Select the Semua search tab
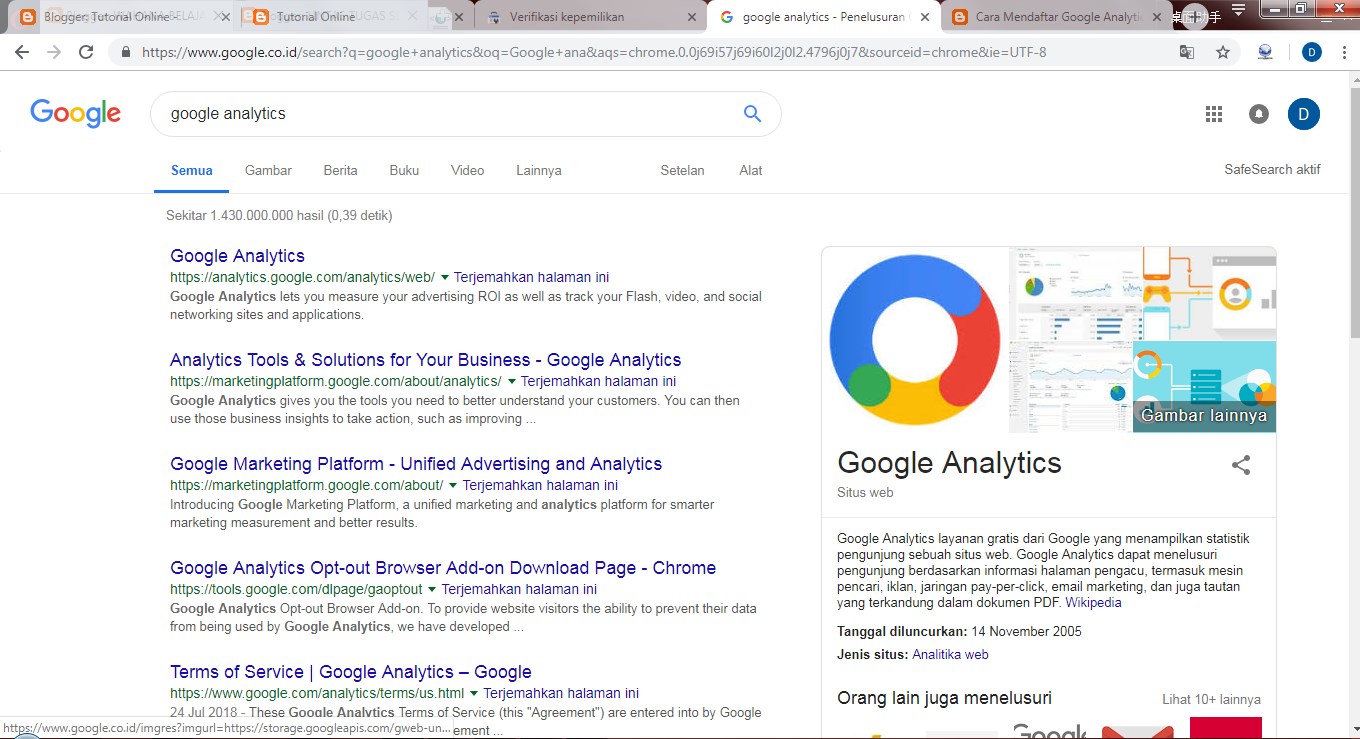The width and height of the screenshot is (1360, 739). pos(192,170)
